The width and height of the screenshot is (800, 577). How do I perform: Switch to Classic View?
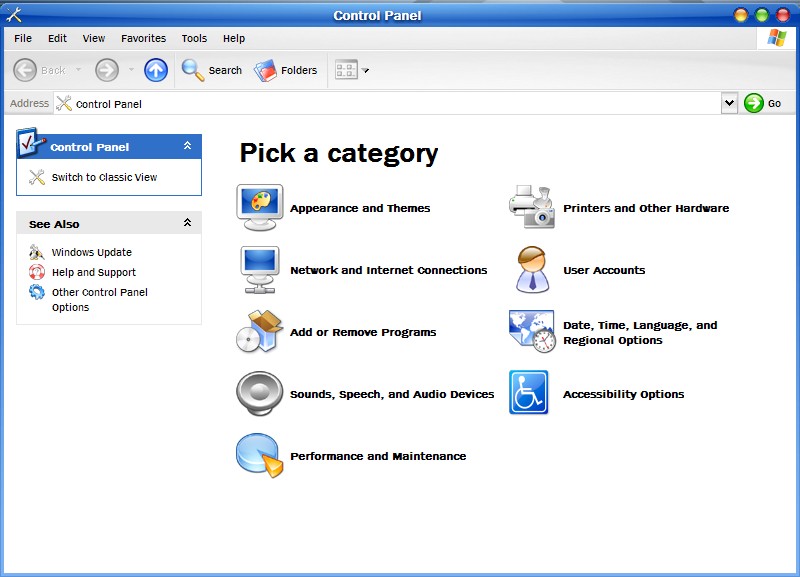[x=104, y=177]
